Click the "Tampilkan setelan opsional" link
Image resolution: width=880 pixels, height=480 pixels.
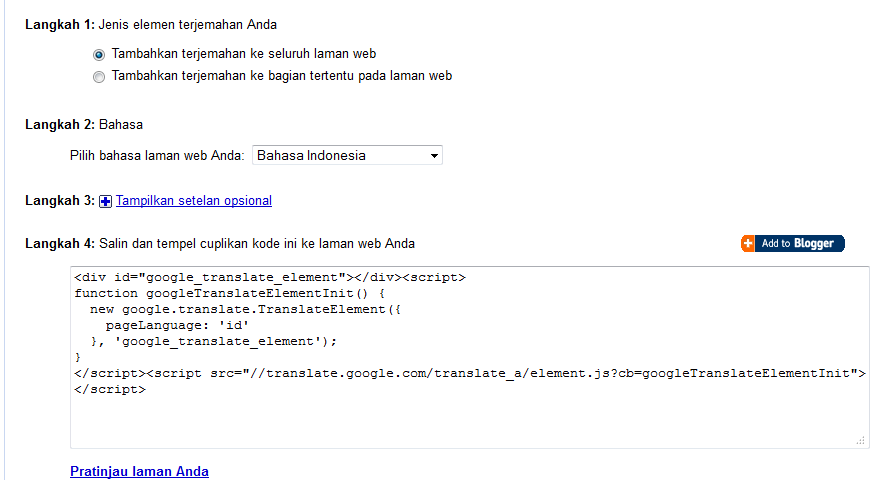pyautogui.click(x=194, y=201)
